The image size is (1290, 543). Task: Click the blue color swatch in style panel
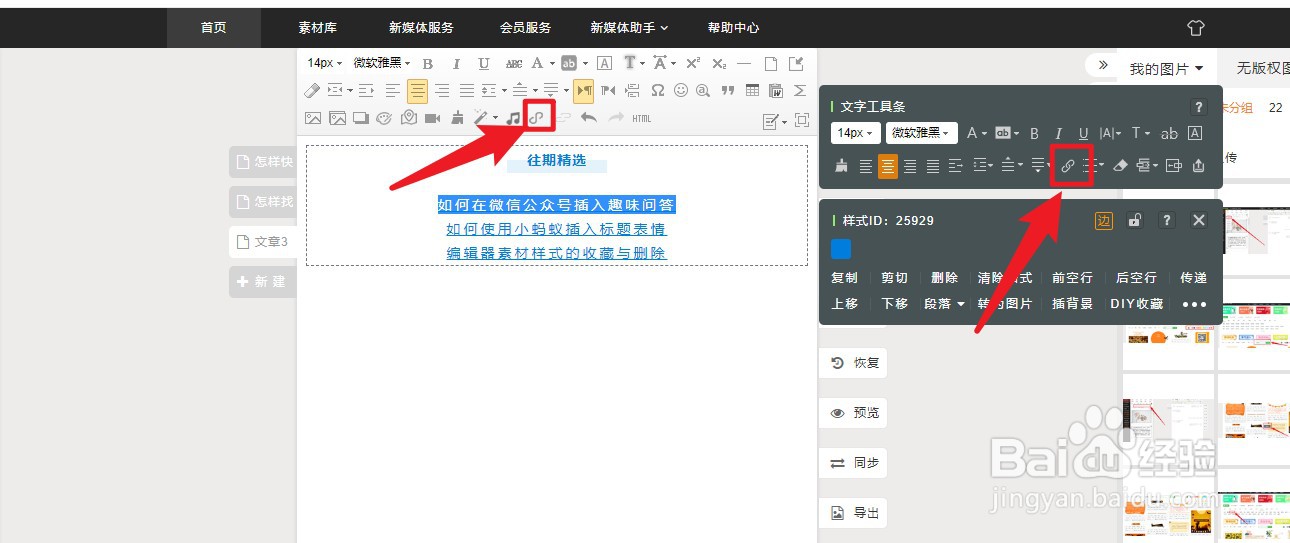[x=841, y=248]
